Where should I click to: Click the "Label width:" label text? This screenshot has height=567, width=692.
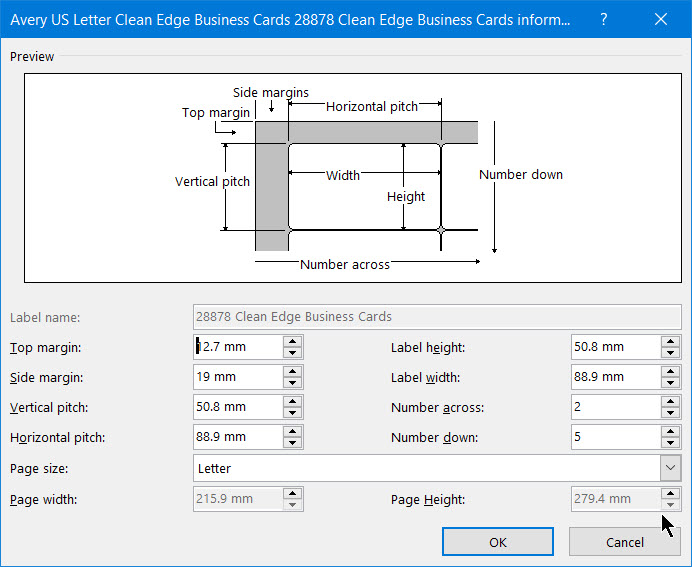[425, 378]
